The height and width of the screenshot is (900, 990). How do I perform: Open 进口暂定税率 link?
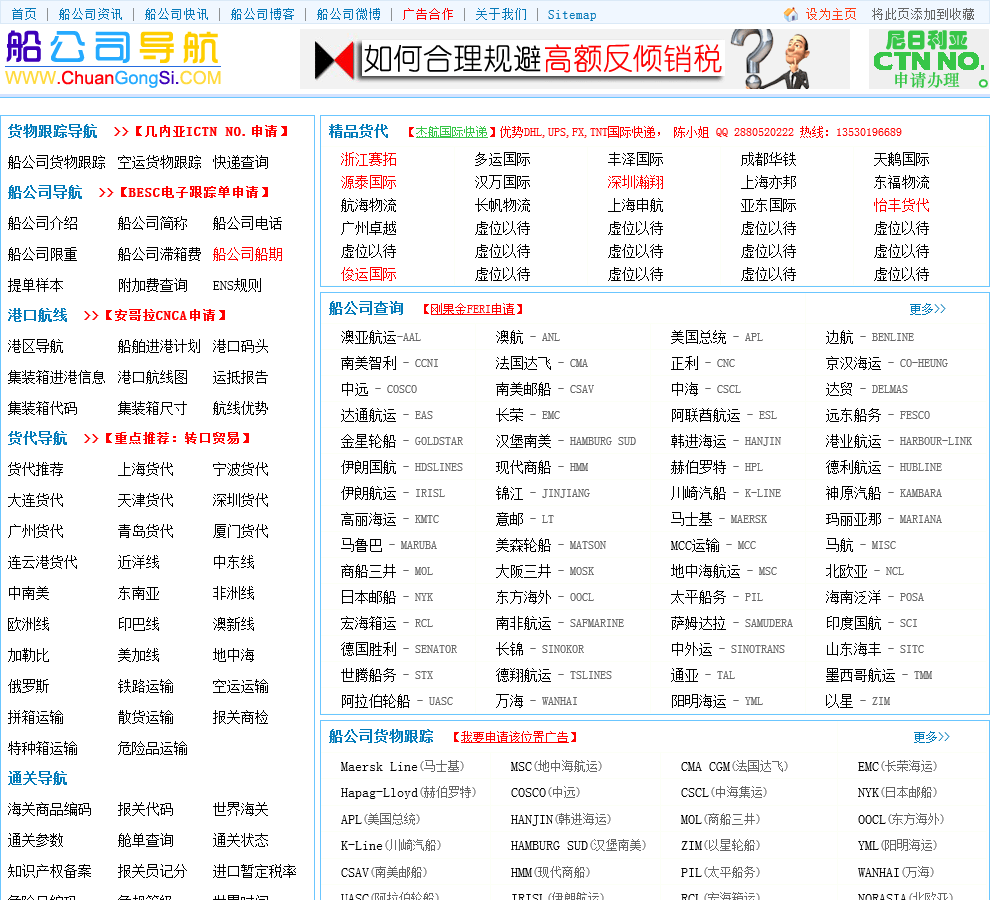point(254,872)
